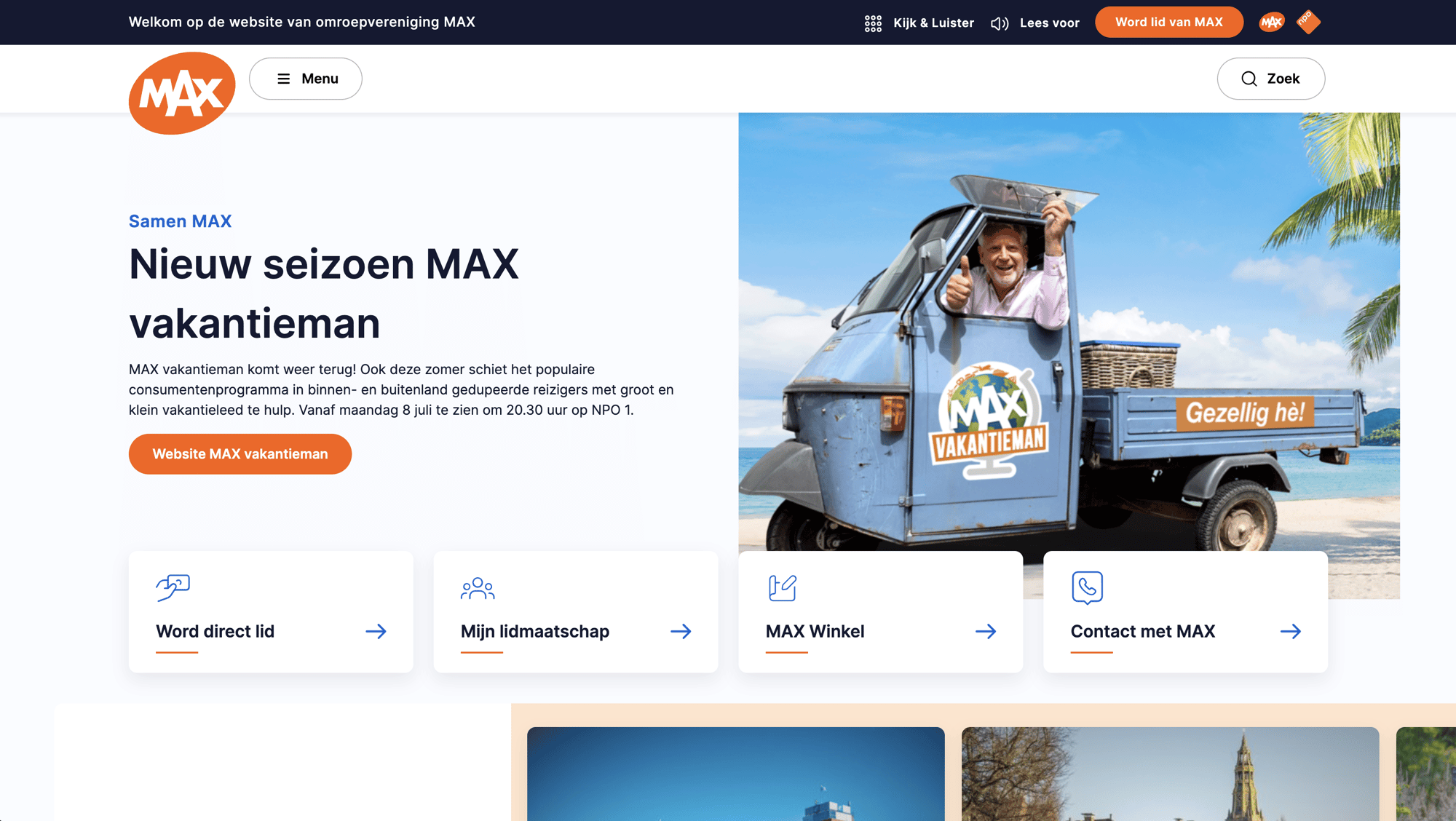Click the Nieuw seizoen MAX vakantieman heading

coord(324,293)
